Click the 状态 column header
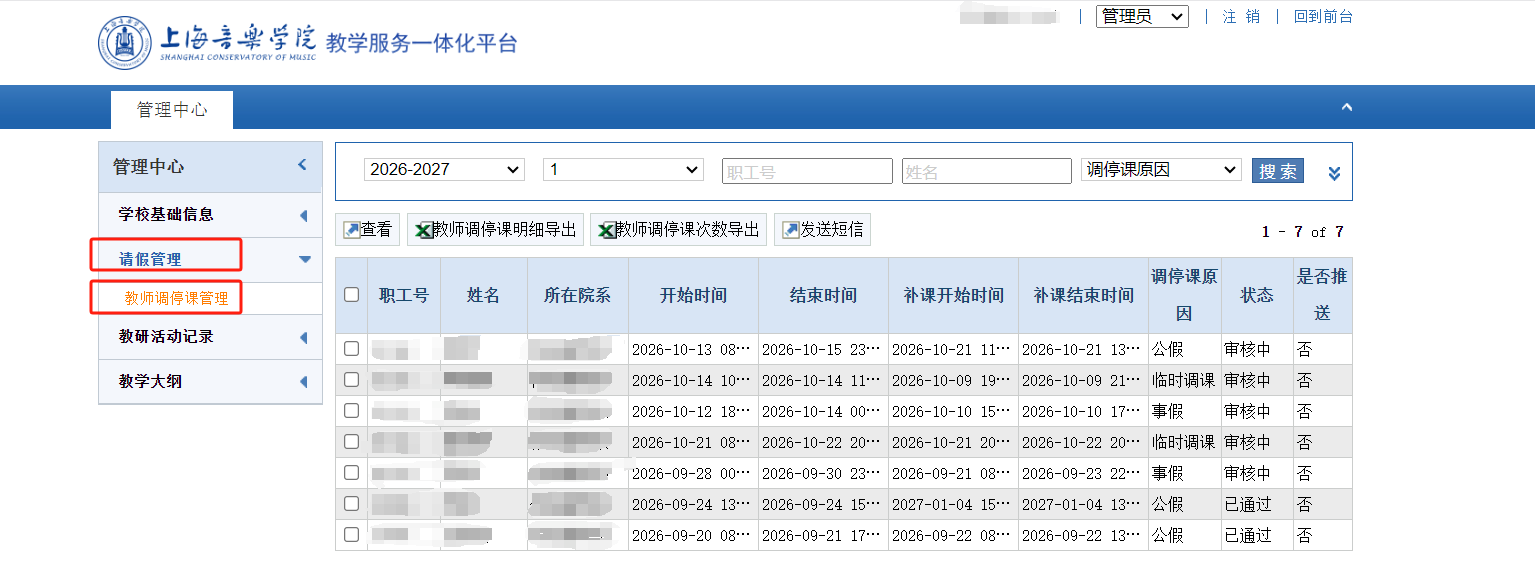1535x573 pixels. click(x=1257, y=295)
